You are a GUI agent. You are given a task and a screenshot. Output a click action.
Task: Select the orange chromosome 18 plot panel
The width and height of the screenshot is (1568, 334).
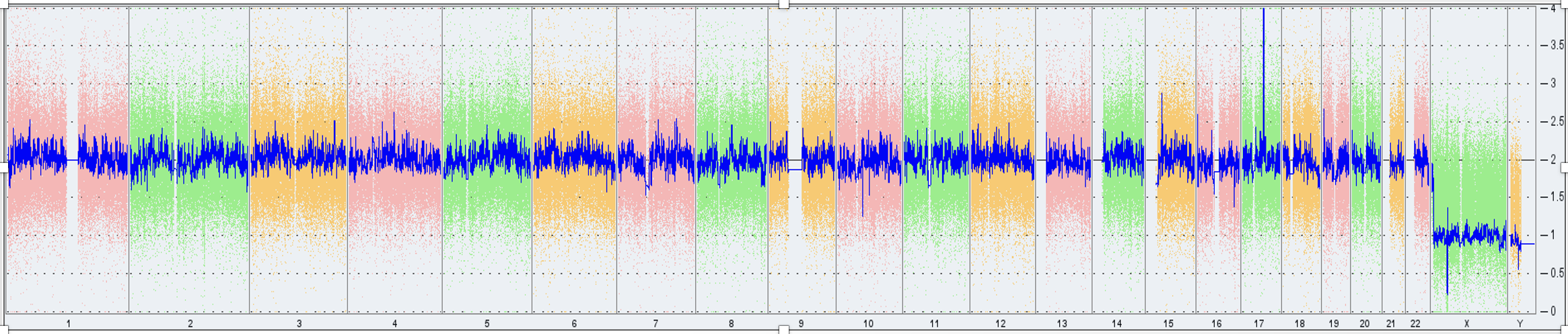(x=1302, y=160)
